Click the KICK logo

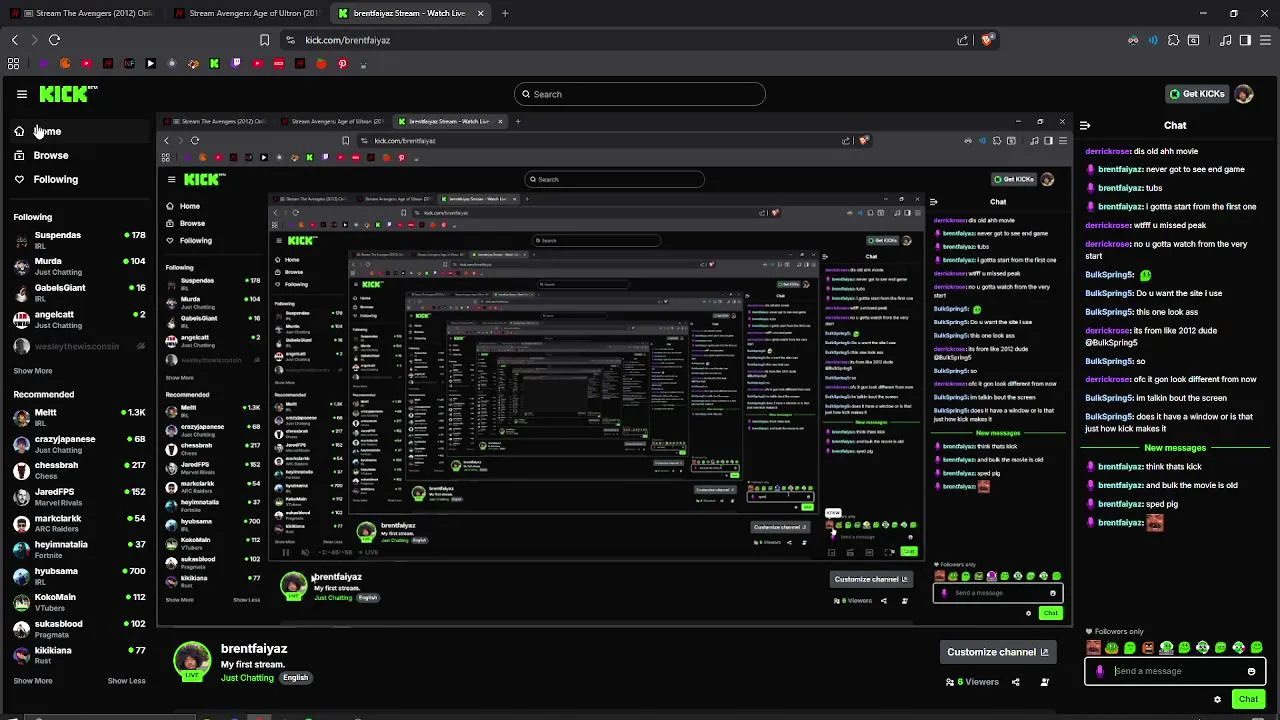click(68, 94)
